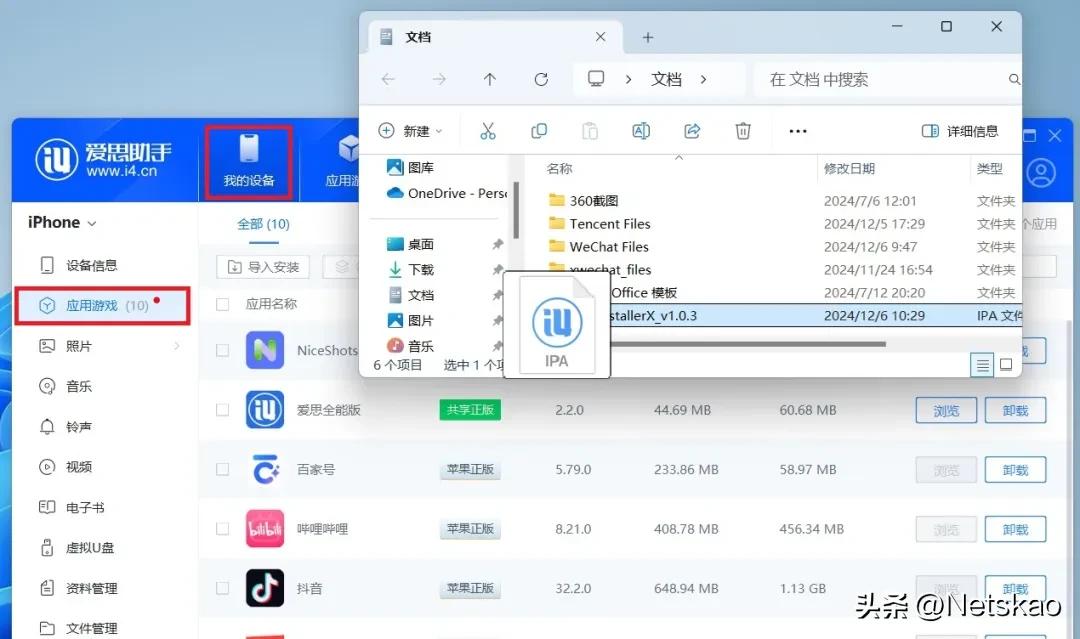Click the 共享正版 badge
The height and width of the screenshot is (639, 1080).
coord(470,410)
